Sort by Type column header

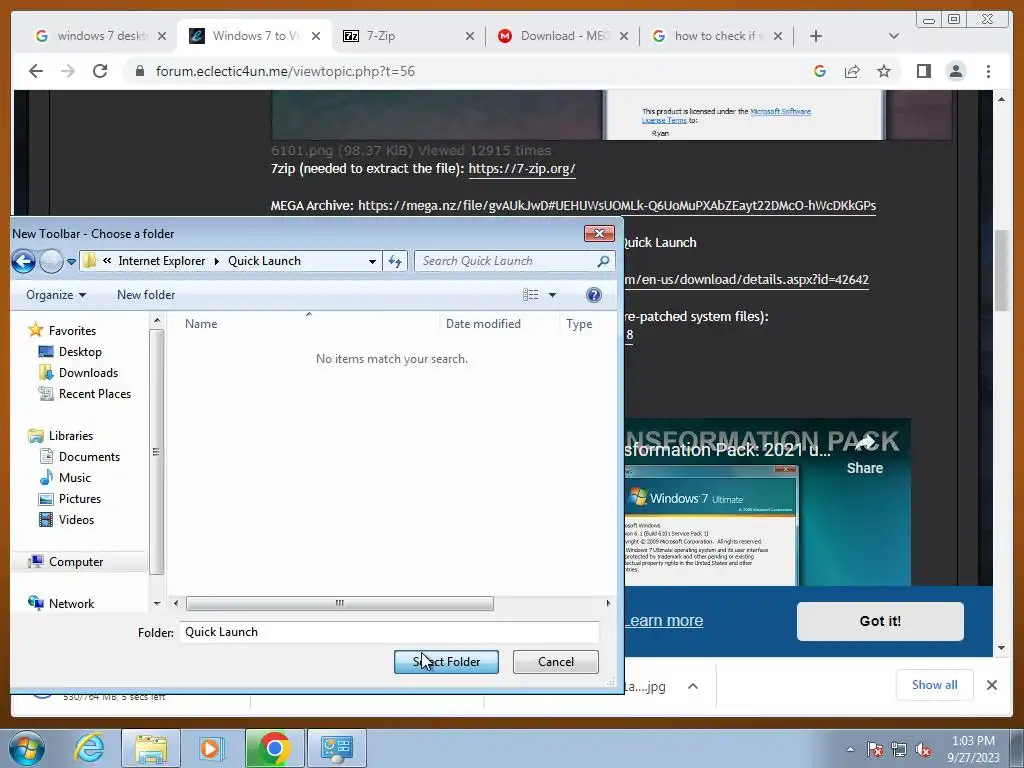click(579, 324)
